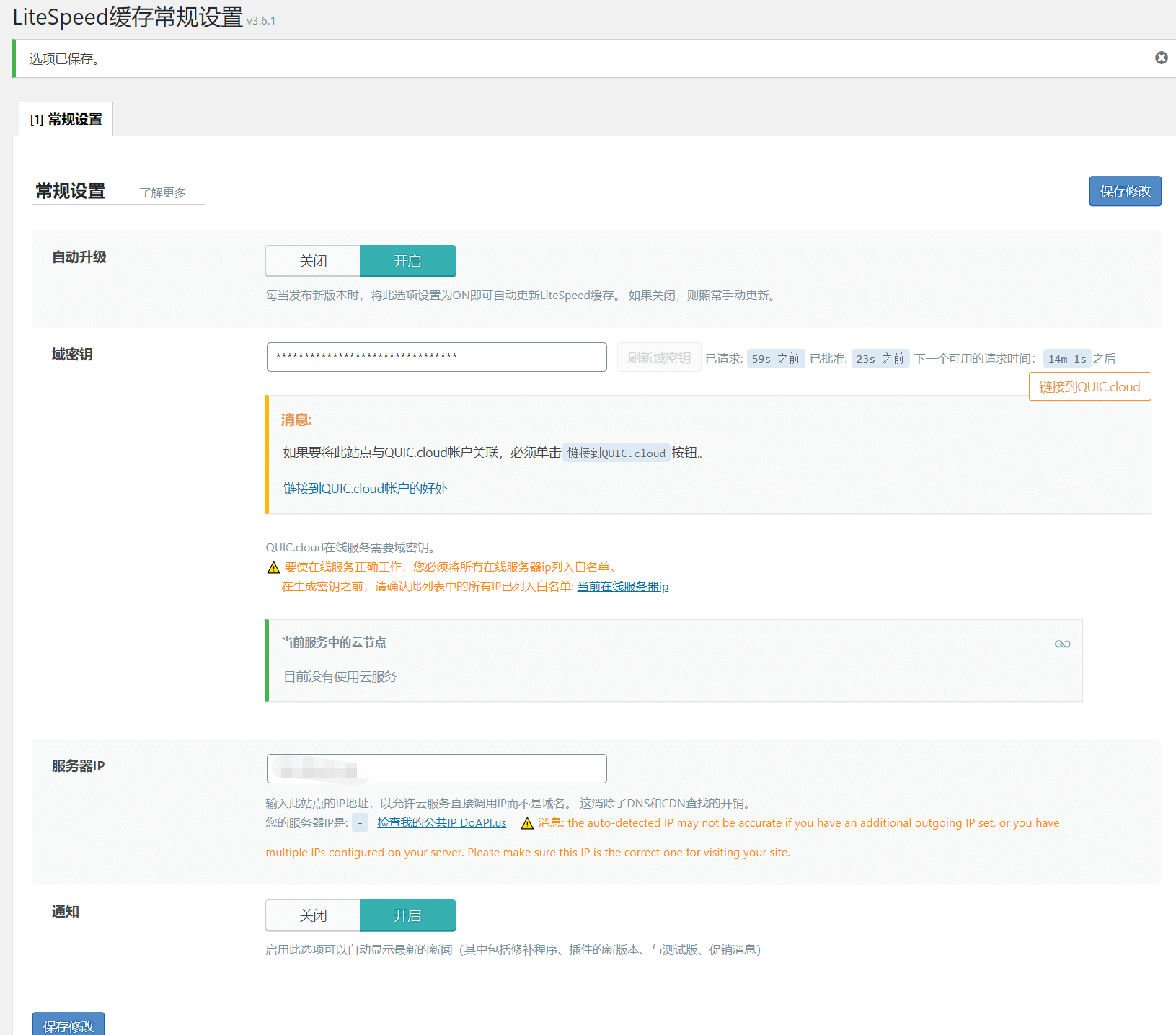Click version label v3.6.1
This screenshot has height=1035, width=1176.
coord(261,21)
